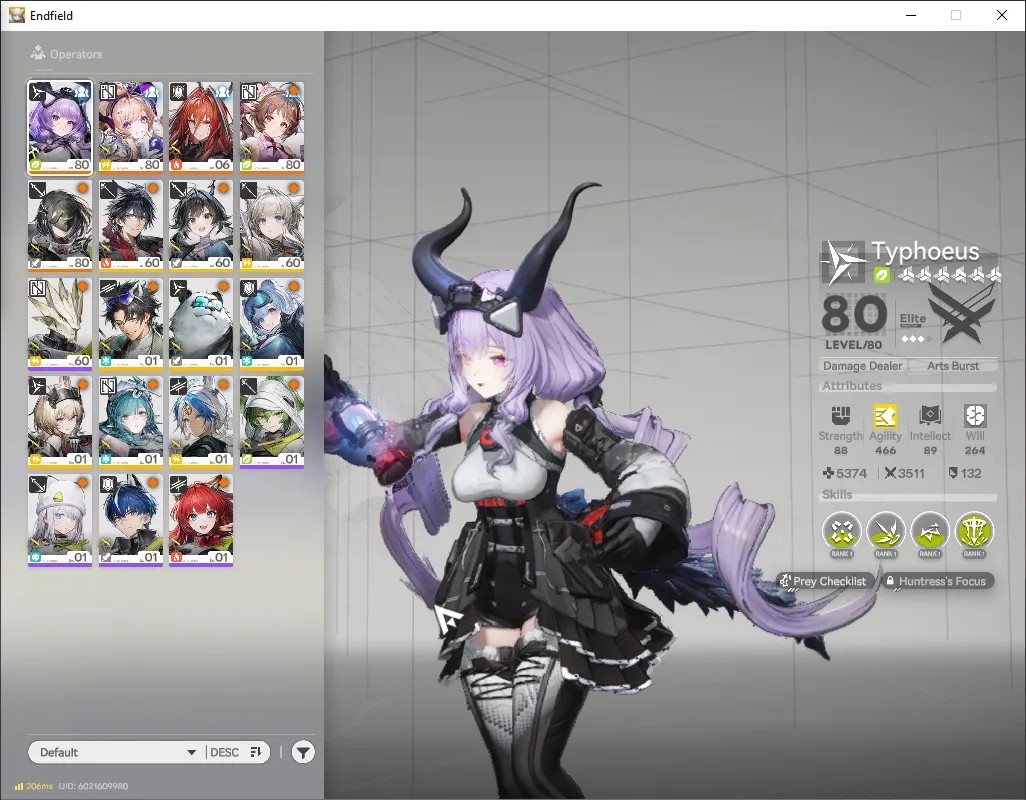
Task: Select the Damage Dealer tag
Action: (x=862, y=366)
